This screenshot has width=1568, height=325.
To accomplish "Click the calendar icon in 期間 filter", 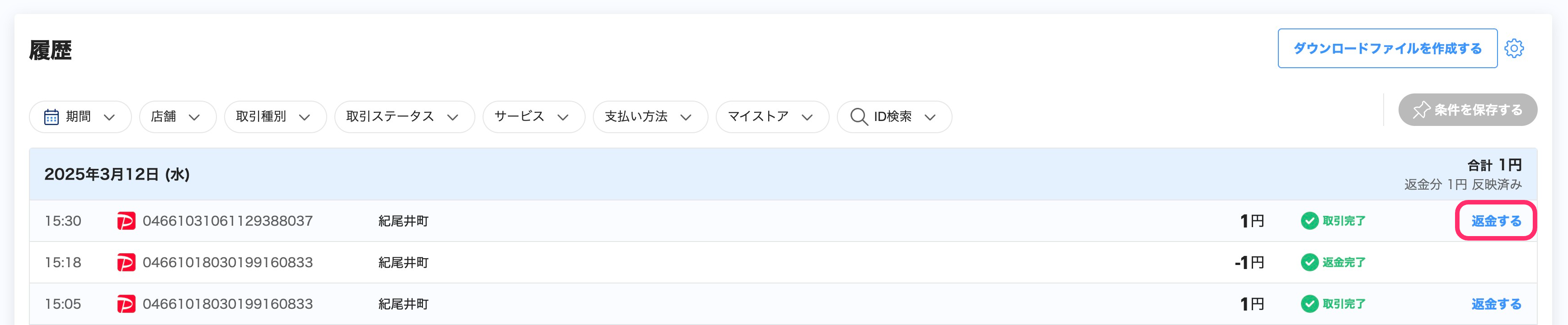I will click(52, 116).
